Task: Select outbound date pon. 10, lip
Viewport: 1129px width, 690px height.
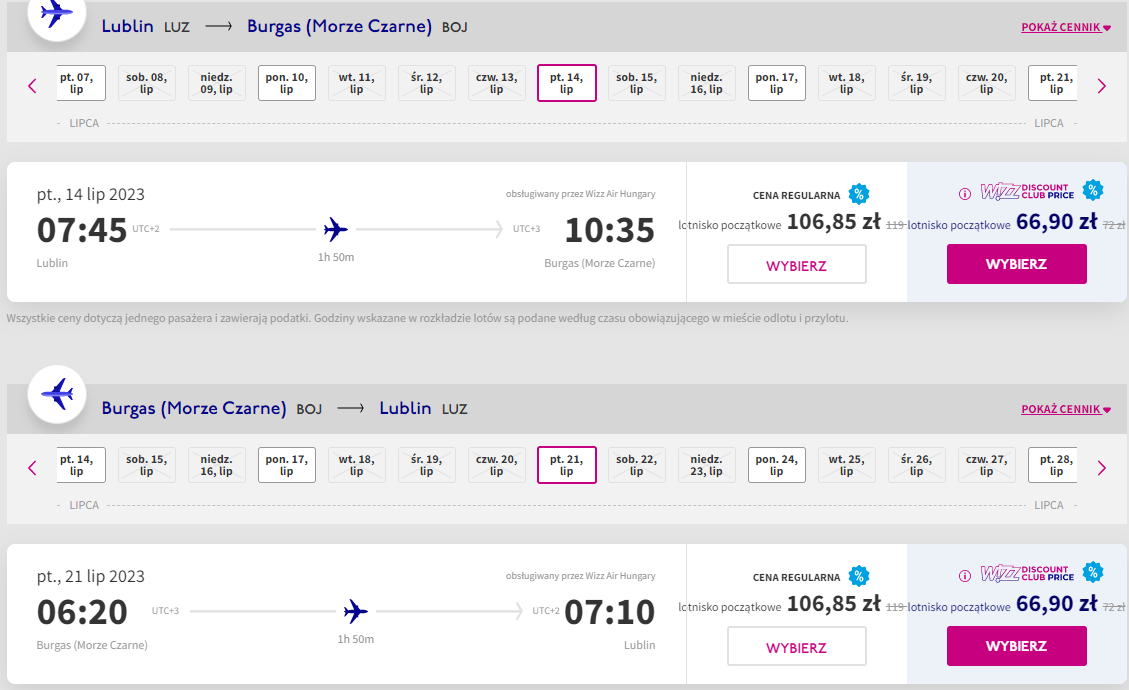Action: coord(287,83)
